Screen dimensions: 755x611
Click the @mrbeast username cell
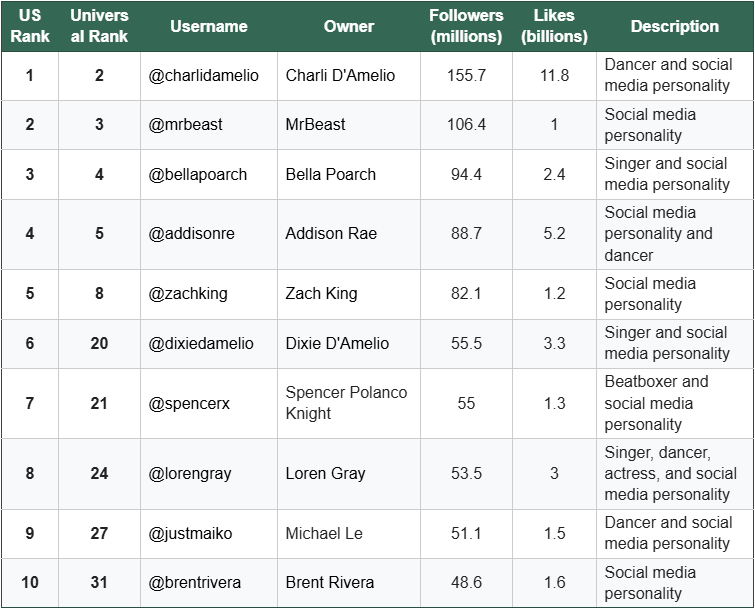click(208, 125)
